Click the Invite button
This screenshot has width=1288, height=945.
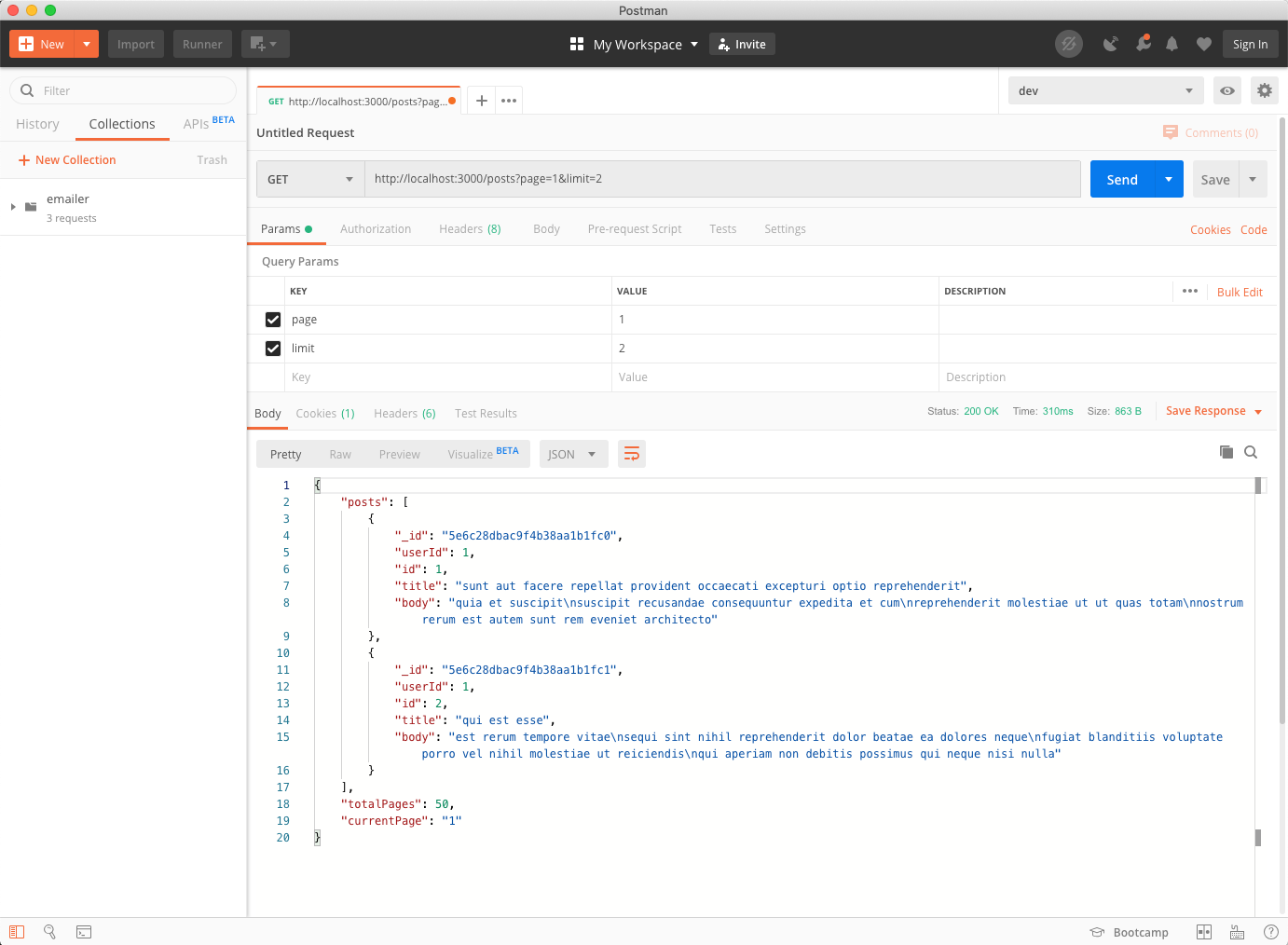(x=742, y=44)
